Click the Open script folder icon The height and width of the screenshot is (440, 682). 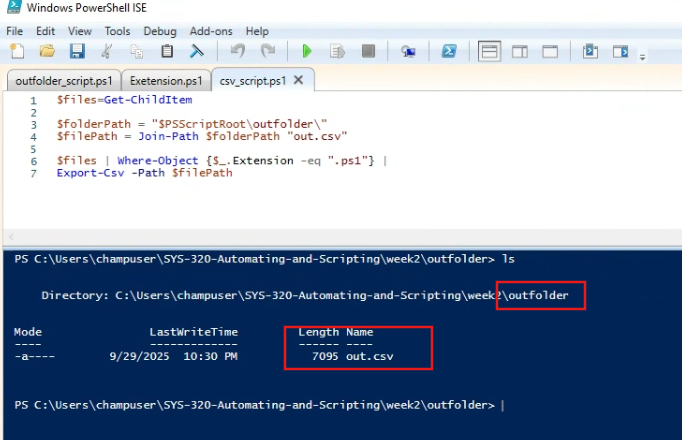46,51
